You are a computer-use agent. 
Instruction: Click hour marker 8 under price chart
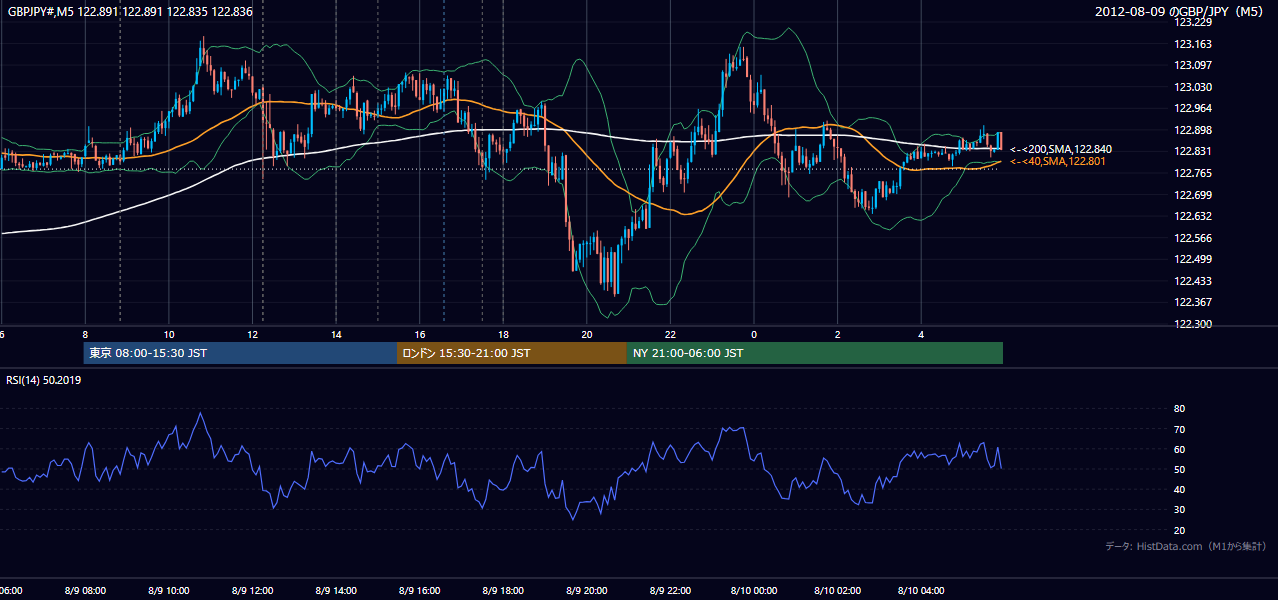(86, 334)
